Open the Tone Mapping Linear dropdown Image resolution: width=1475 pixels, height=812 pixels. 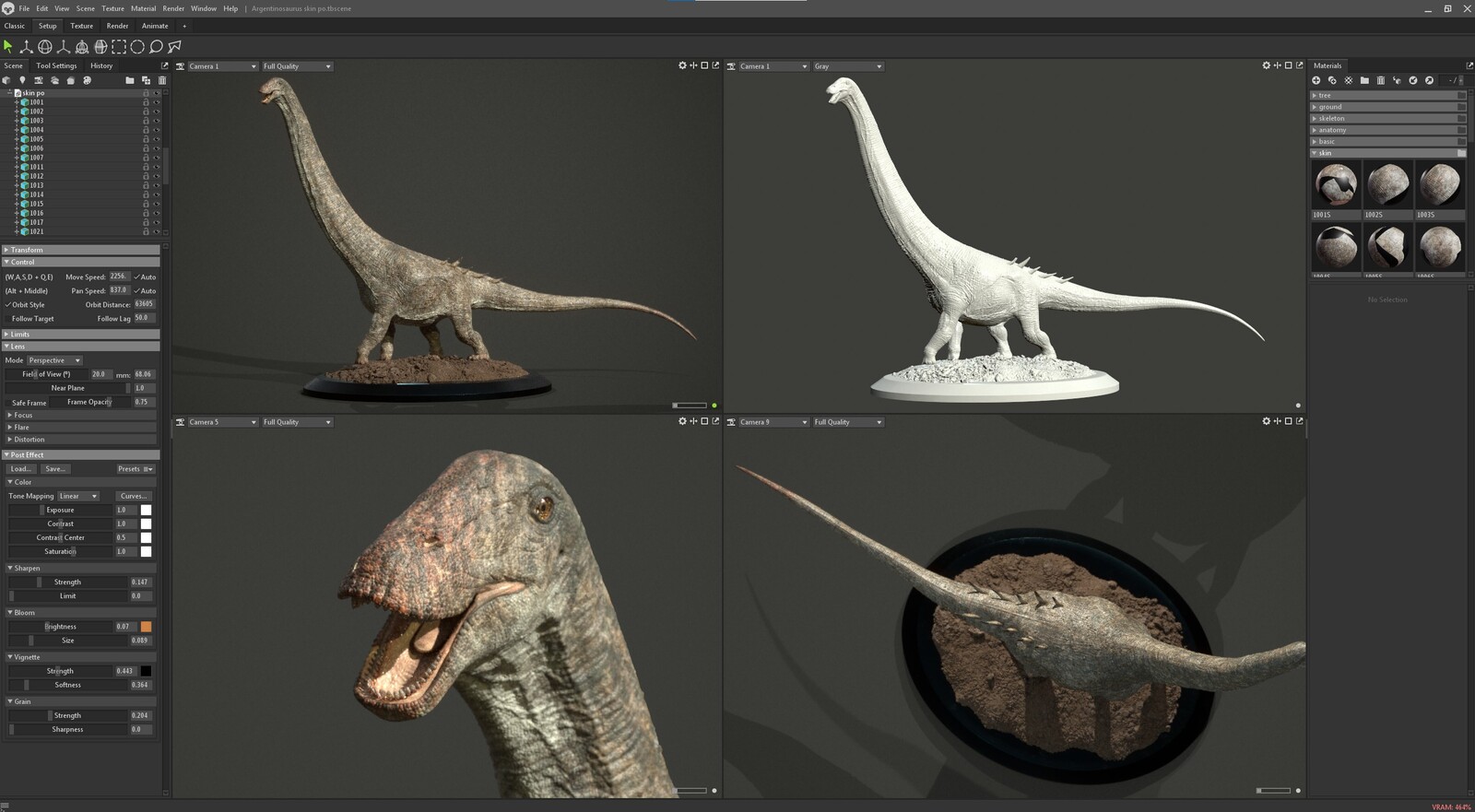(78, 496)
